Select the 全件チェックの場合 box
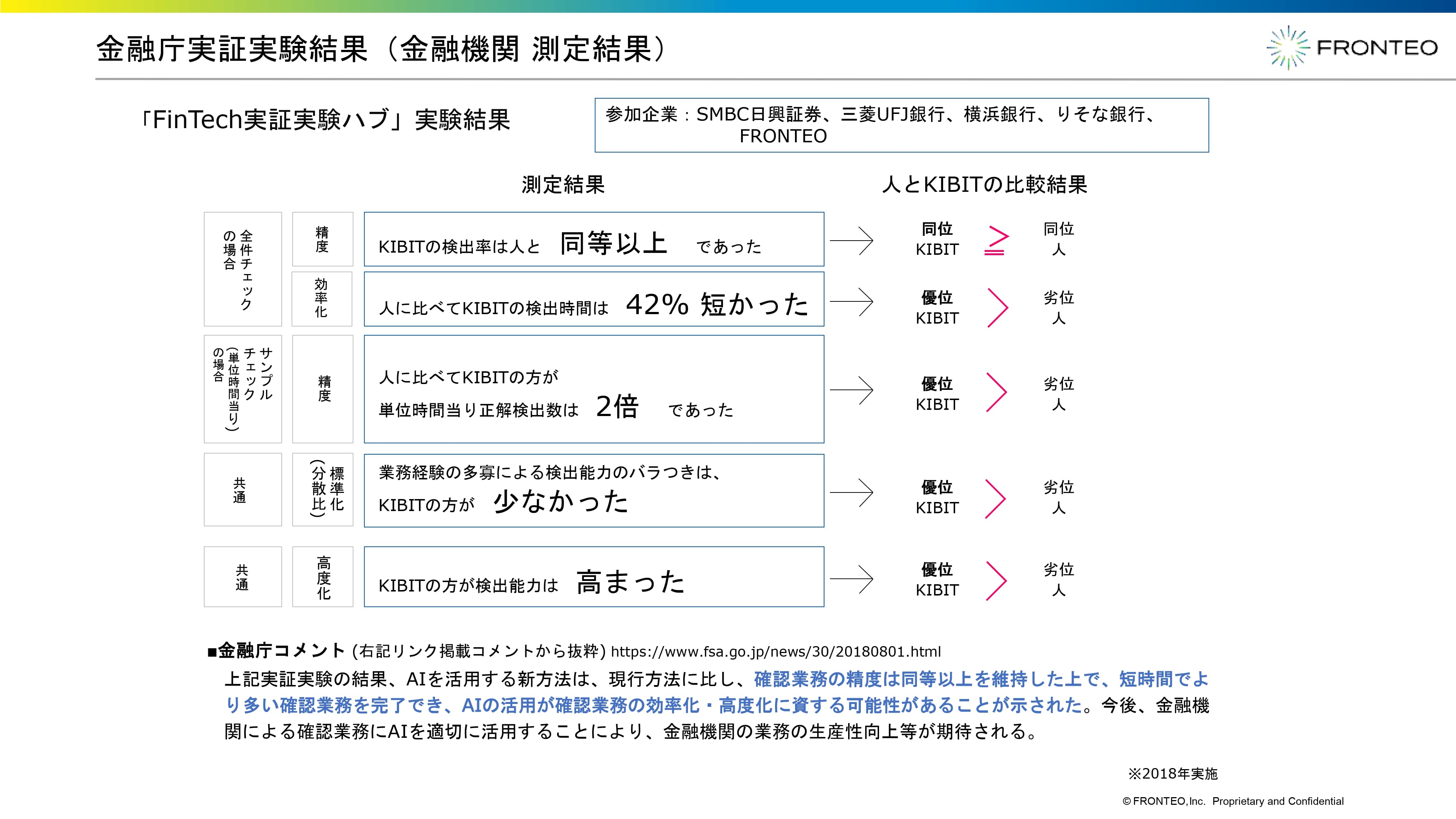Screen dimensions: 1456x819 (x=243, y=269)
